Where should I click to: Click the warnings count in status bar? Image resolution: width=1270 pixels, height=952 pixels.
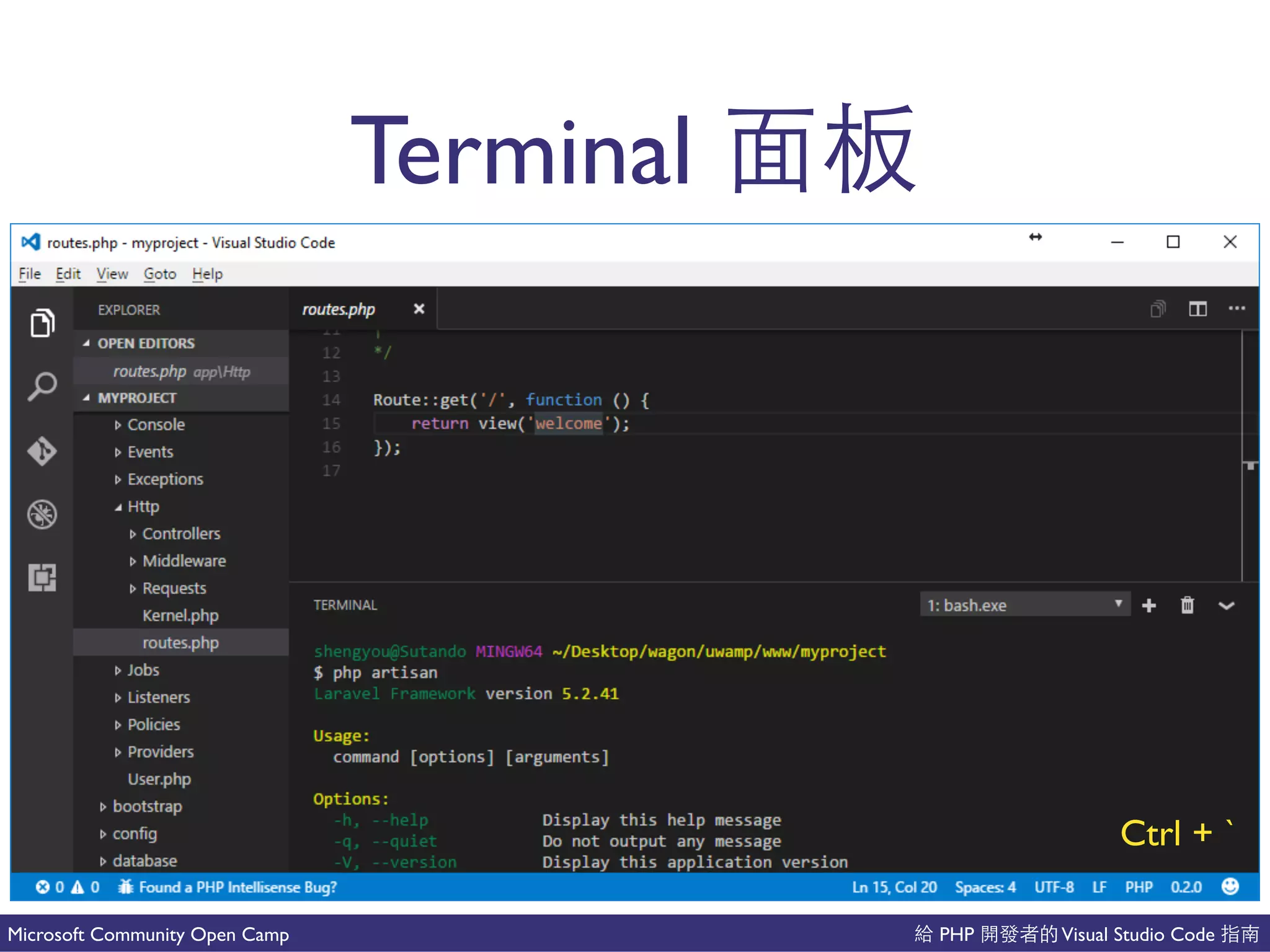coord(85,887)
